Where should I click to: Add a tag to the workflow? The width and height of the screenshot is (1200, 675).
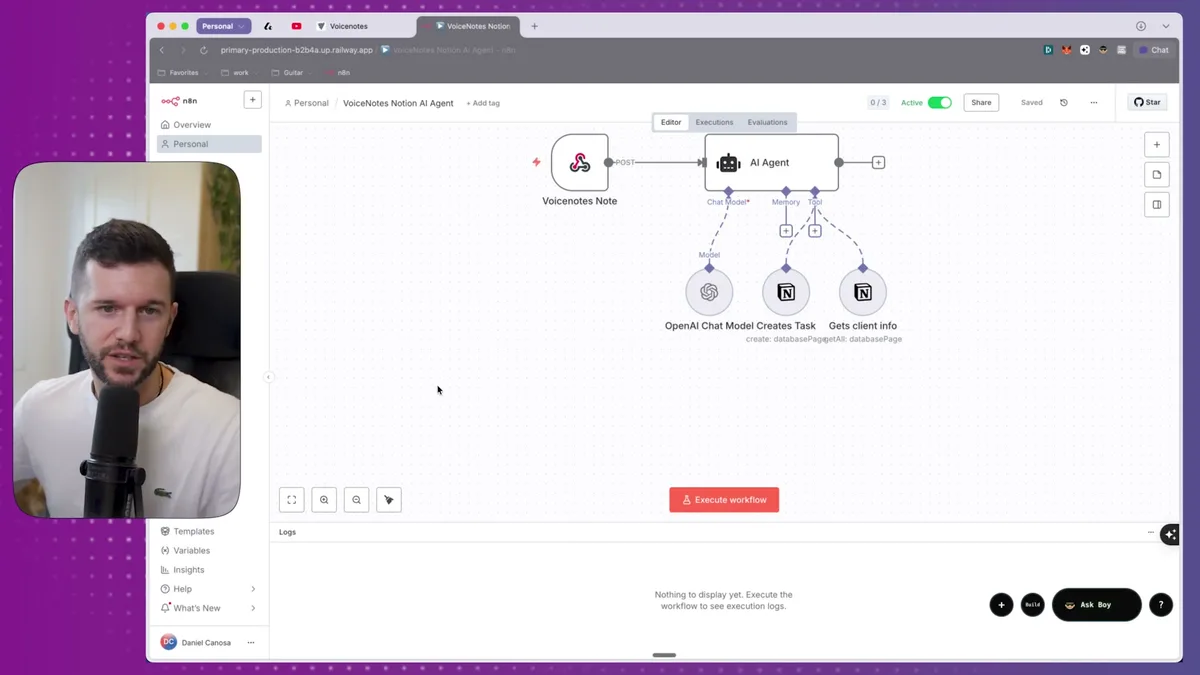(483, 102)
